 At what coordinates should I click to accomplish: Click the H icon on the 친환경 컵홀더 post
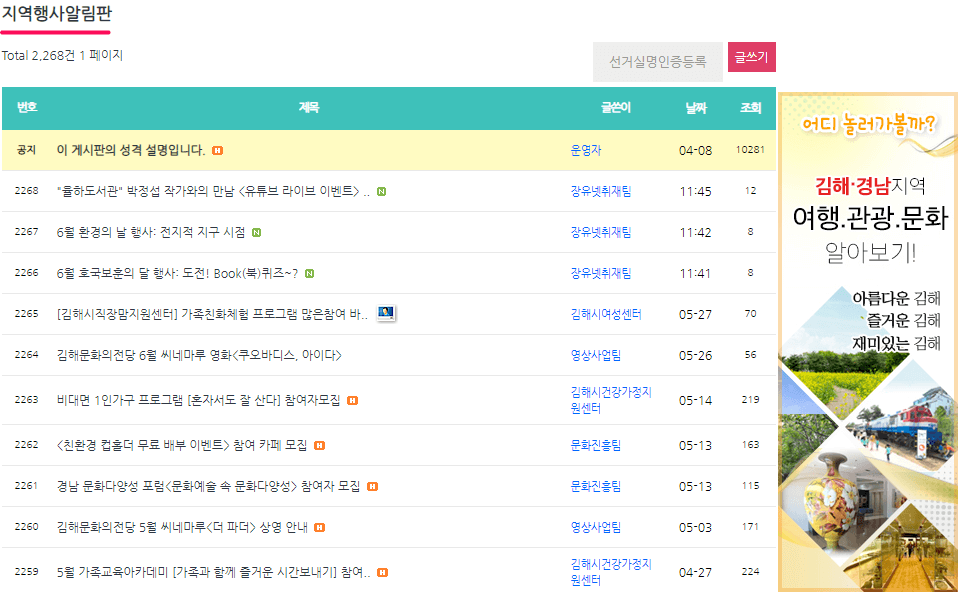(x=319, y=446)
